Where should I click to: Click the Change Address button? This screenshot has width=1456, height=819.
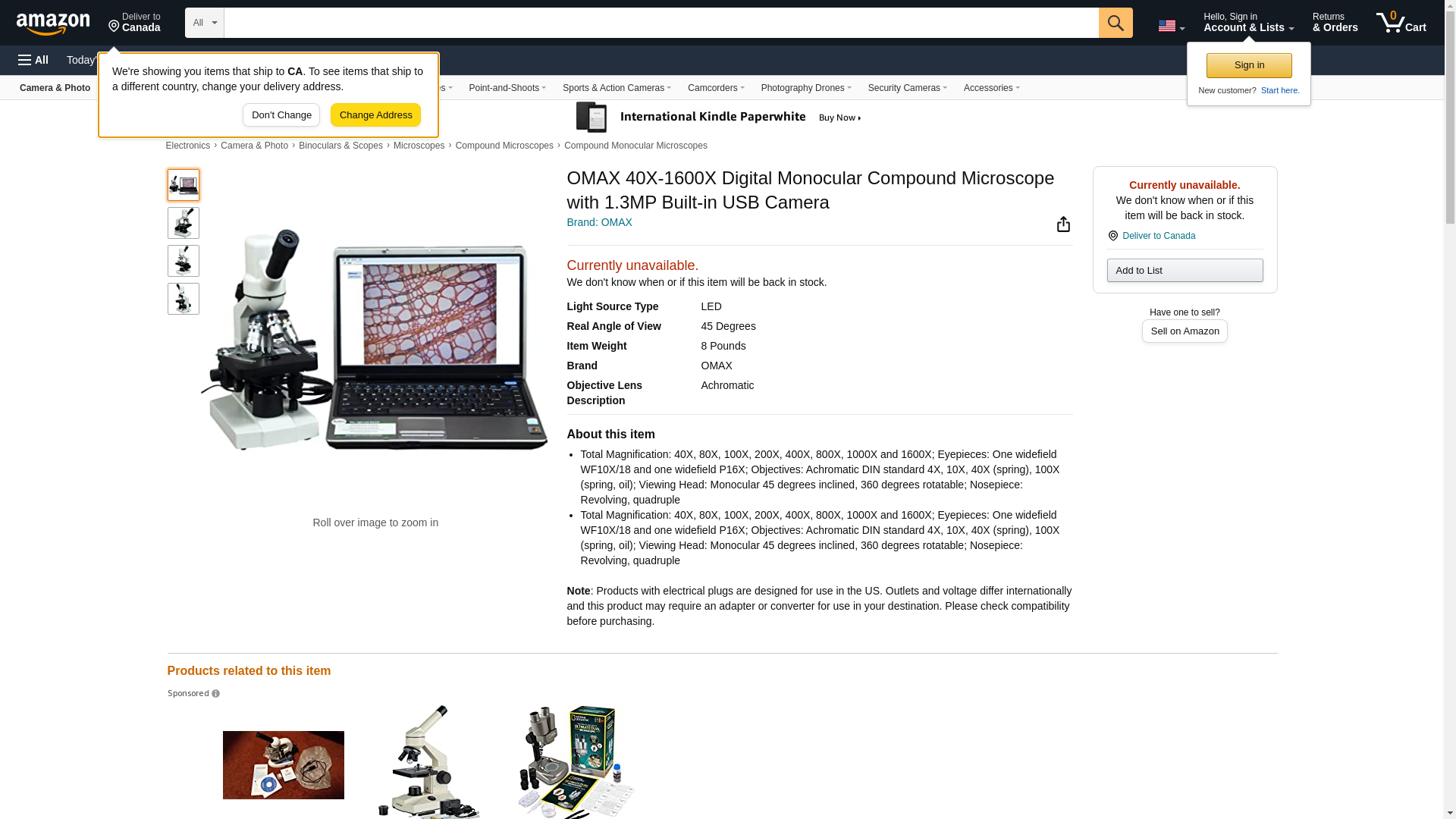click(375, 115)
